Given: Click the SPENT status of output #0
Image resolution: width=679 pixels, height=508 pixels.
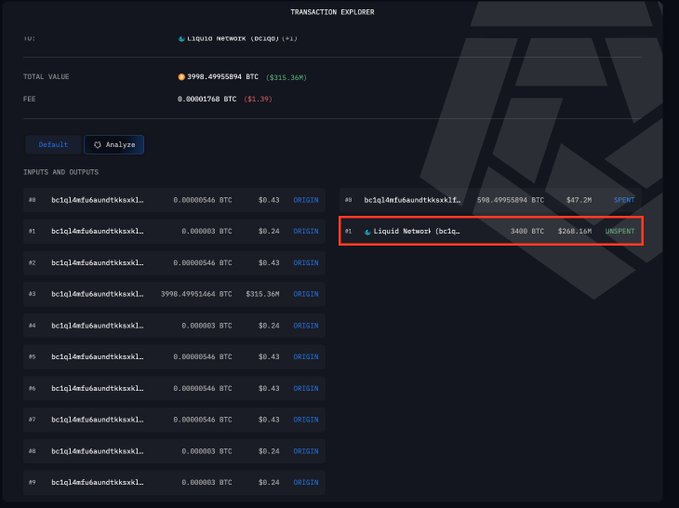Looking at the screenshot, I should (624, 200).
